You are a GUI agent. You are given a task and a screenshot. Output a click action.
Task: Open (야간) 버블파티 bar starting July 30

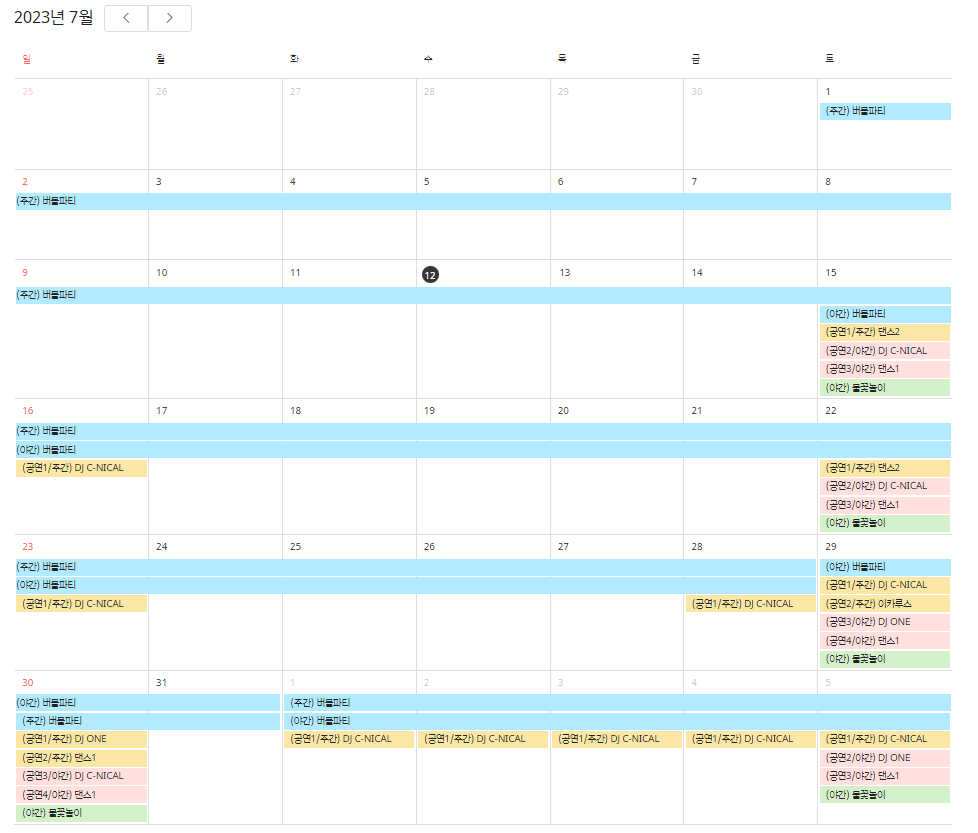point(148,703)
